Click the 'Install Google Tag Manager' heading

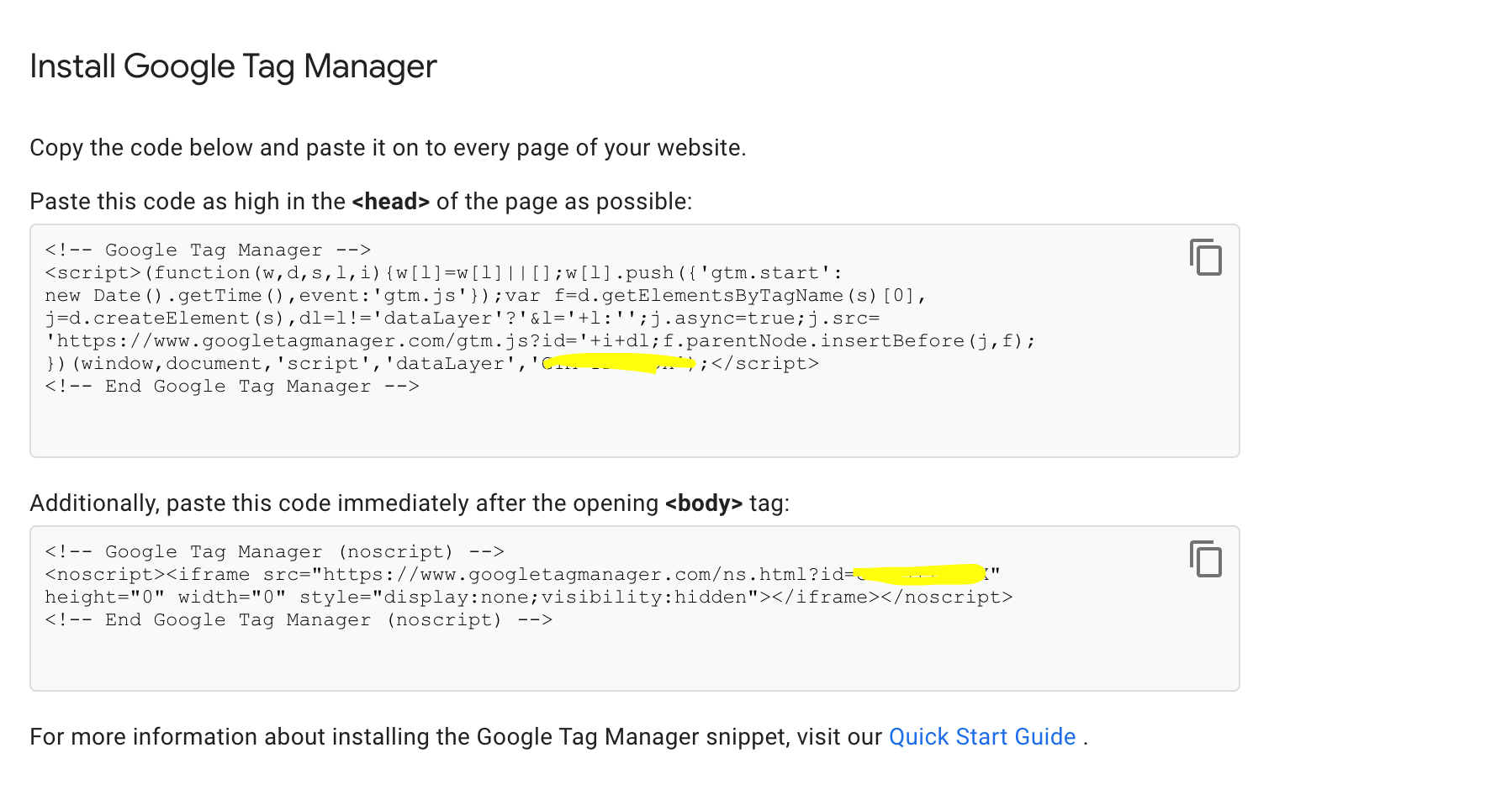tap(233, 66)
